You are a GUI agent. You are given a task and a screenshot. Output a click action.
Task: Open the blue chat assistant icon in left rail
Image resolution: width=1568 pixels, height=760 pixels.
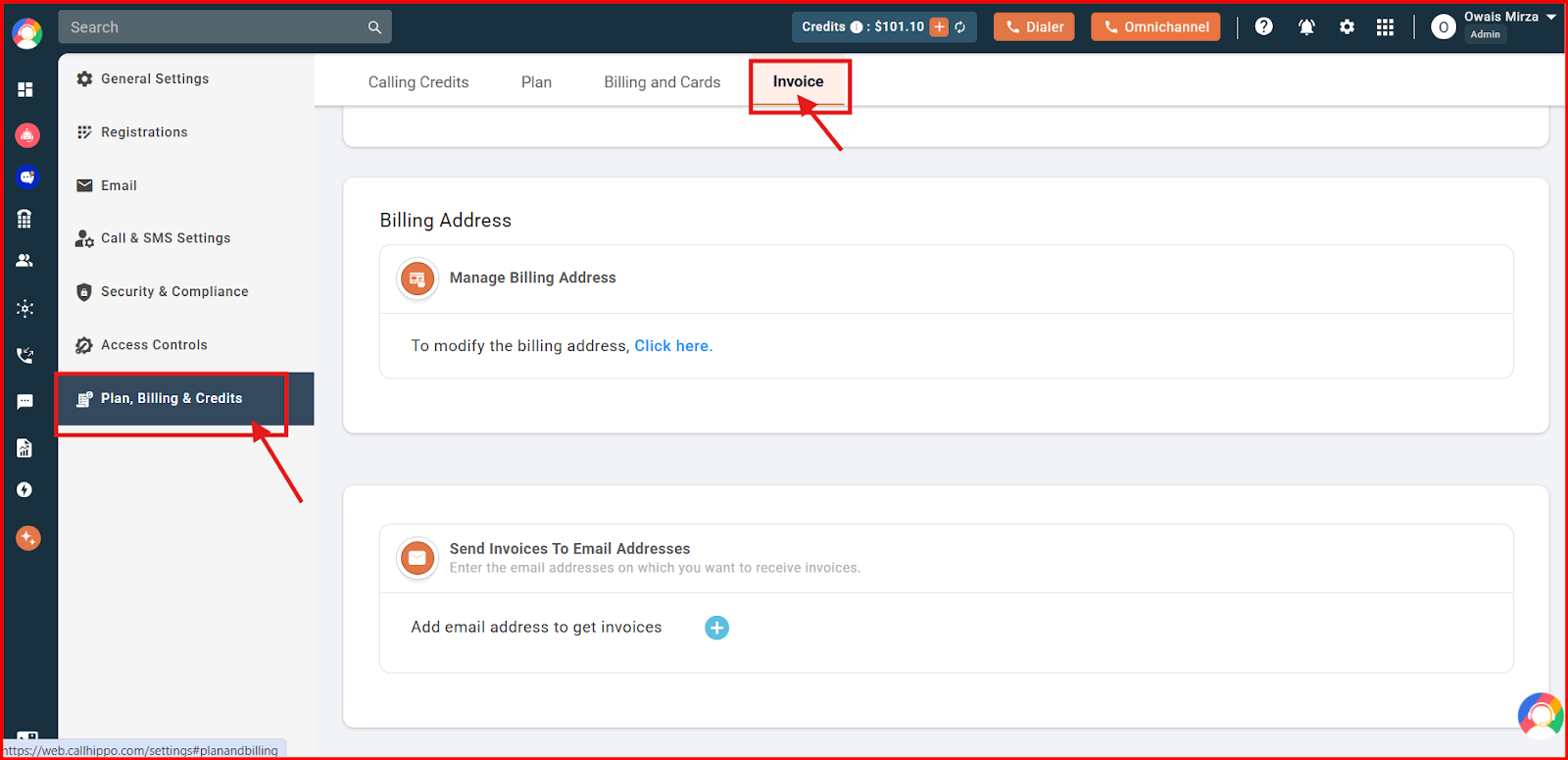(x=27, y=177)
